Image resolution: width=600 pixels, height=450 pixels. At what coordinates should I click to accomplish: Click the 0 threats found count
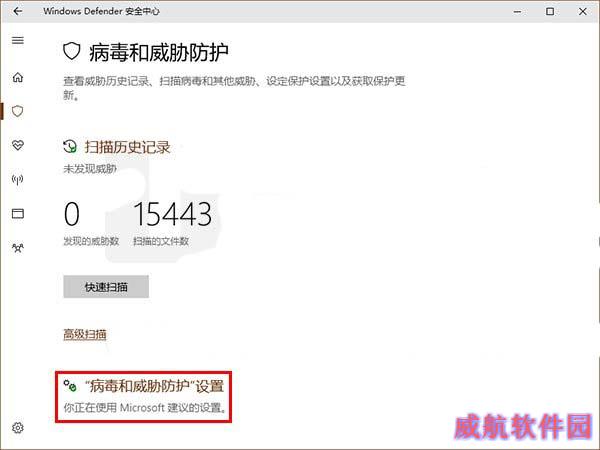72,214
